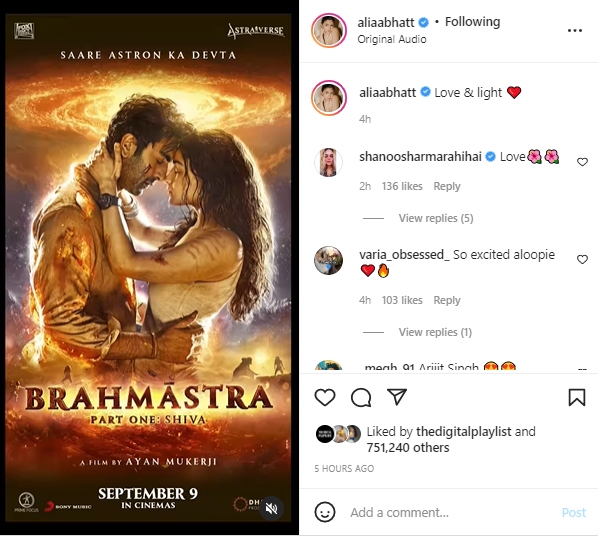Open thedigitalplaylist profile link
Screen dimensions: 598x536
[x=463, y=431]
